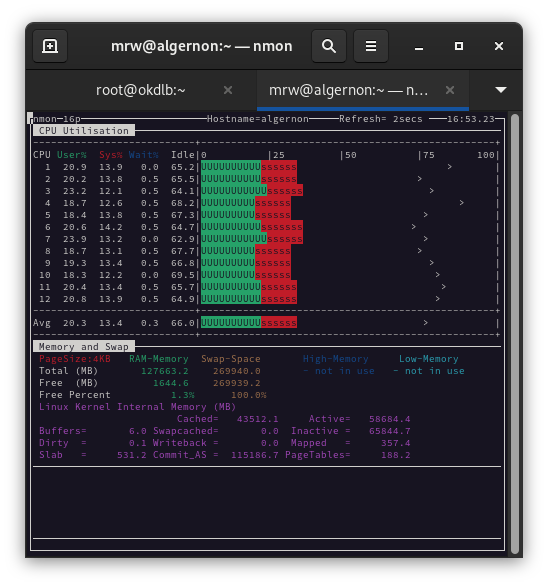
Task: Click the Low-Memory label
Action: point(429,359)
